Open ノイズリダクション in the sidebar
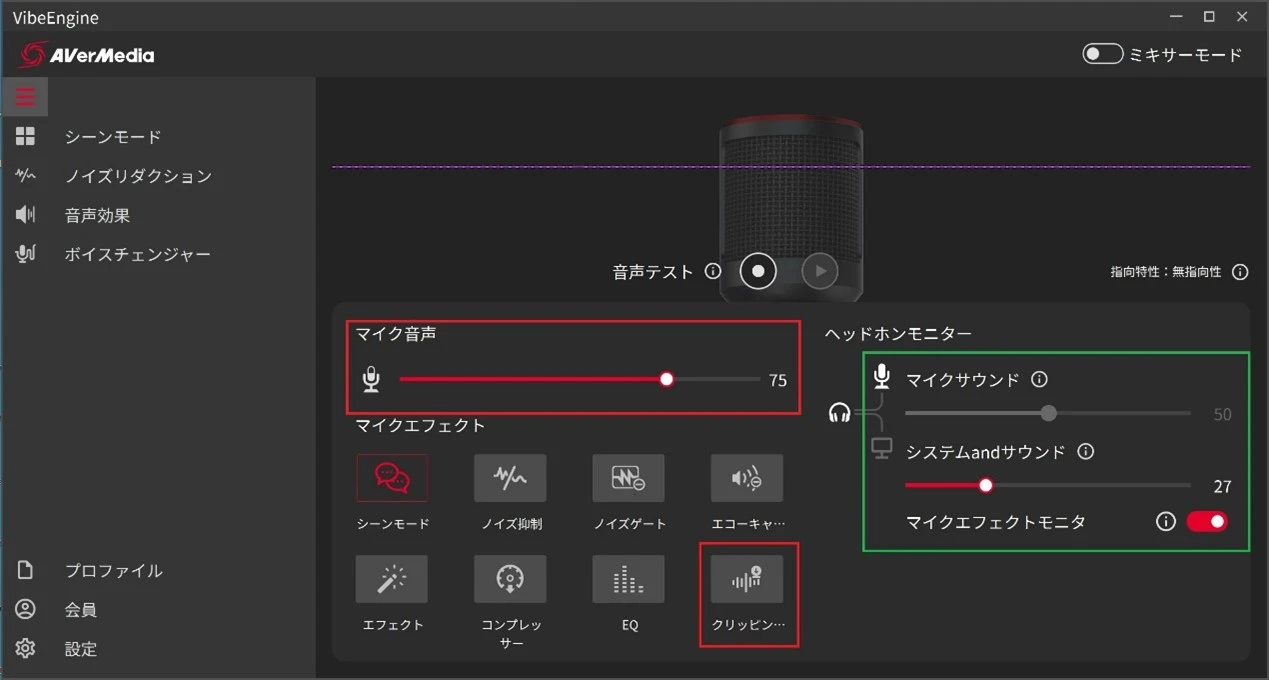Screen dimensions: 1269x680 [138, 176]
